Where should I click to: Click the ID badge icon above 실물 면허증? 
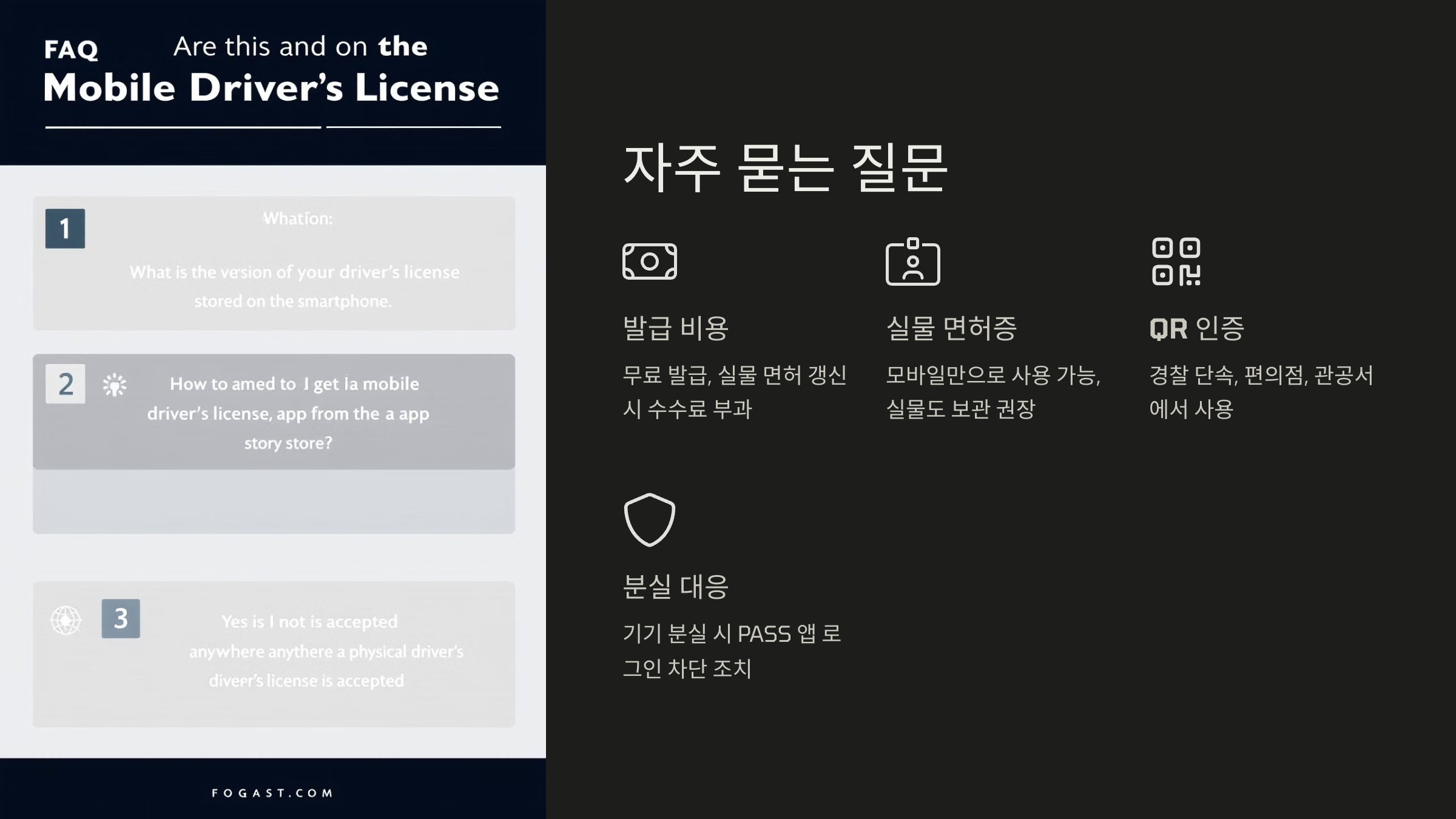[912, 262]
